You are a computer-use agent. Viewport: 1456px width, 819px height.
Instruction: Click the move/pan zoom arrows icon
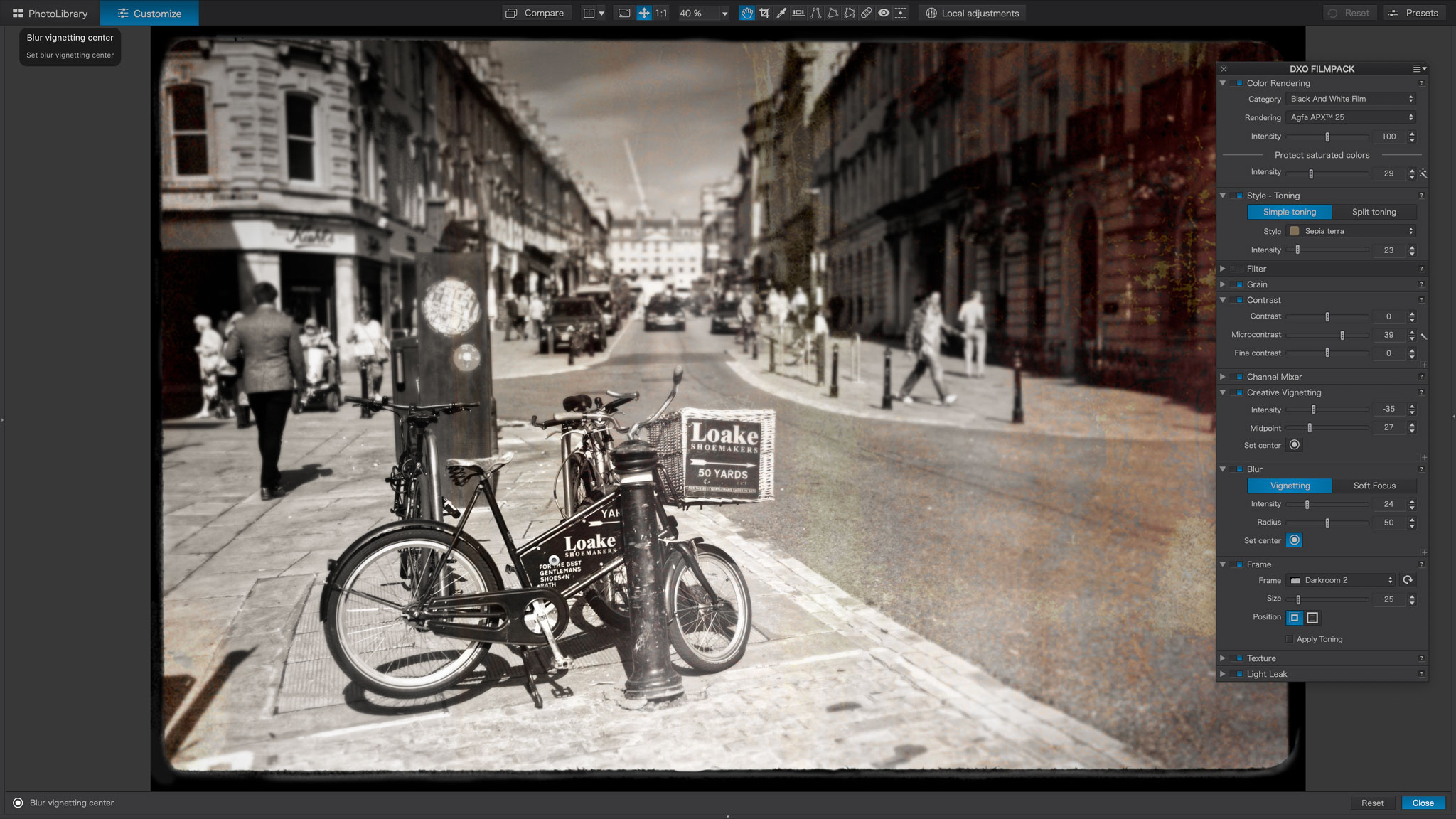coord(644,13)
